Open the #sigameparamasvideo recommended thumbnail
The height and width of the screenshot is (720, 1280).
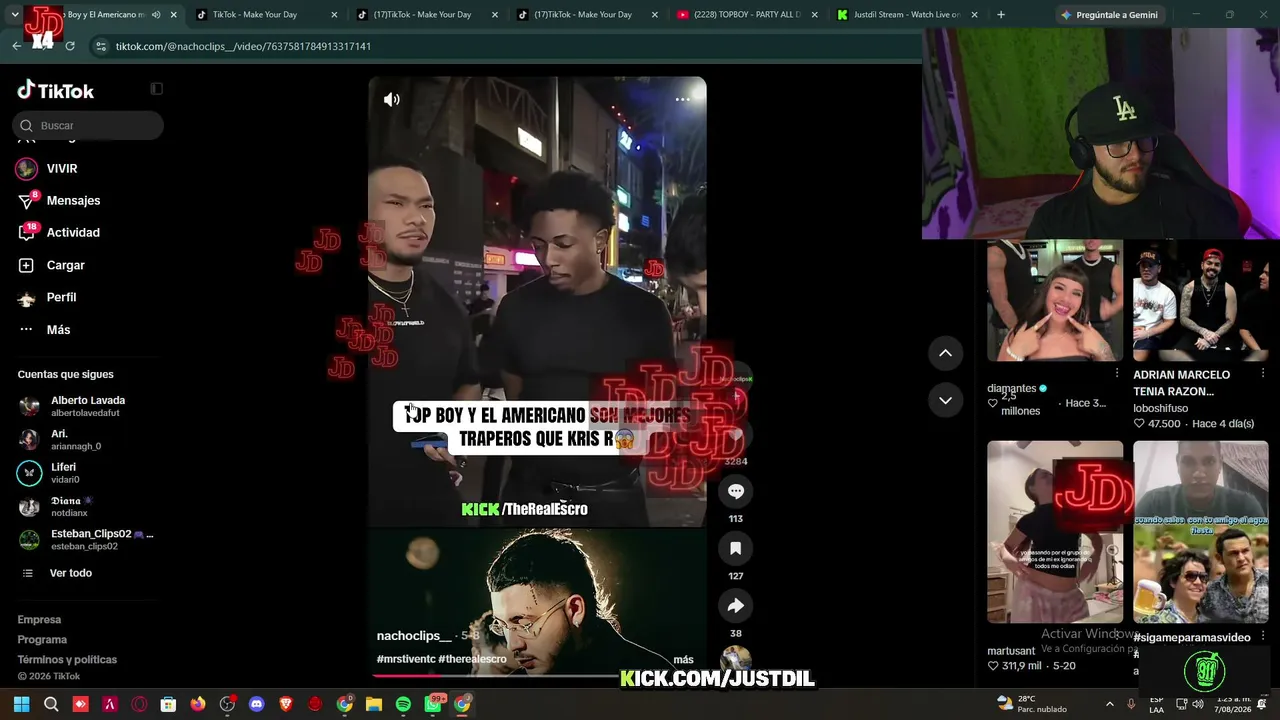1201,532
